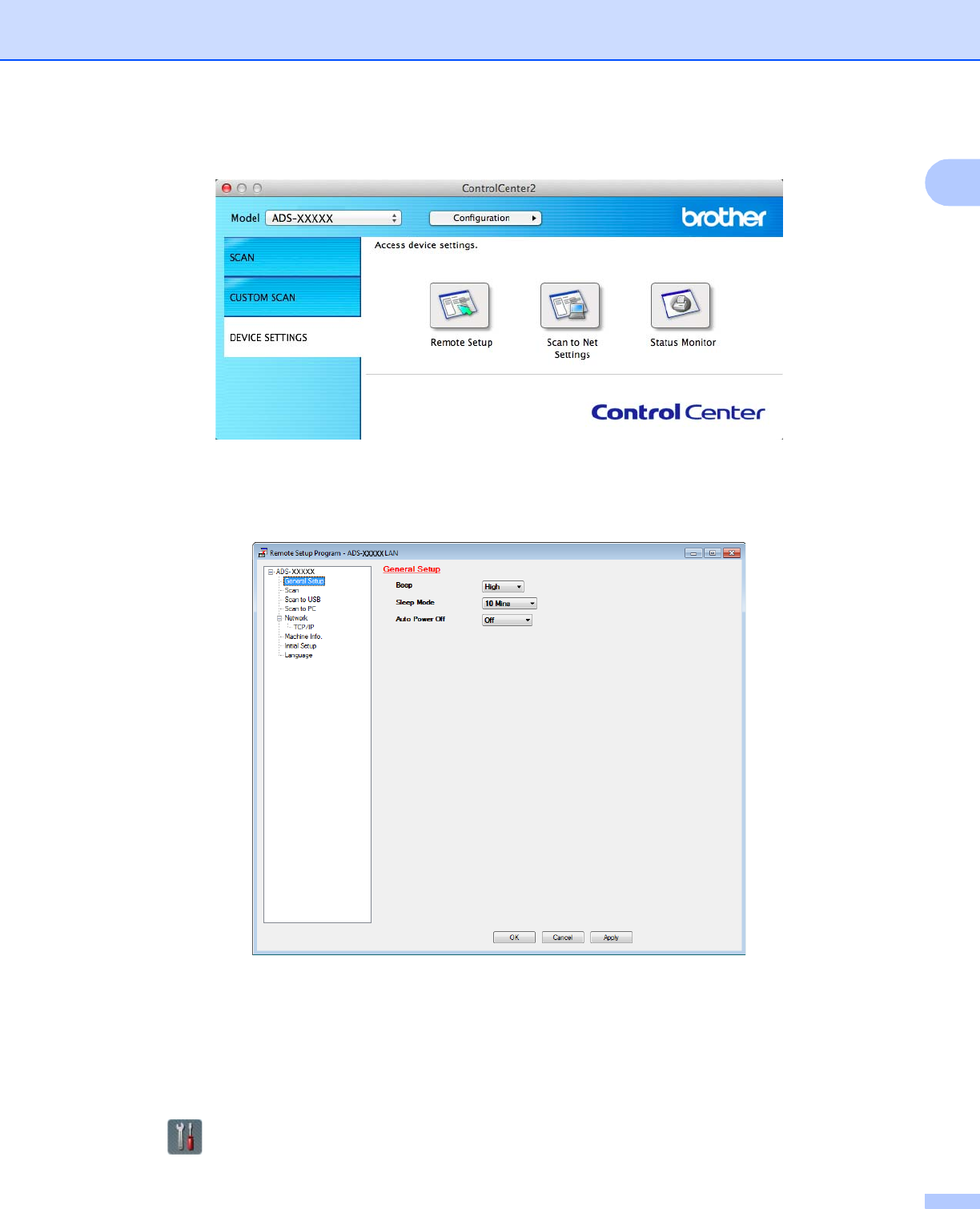The width and height of the screenshot is (980, 1209).
Task: Select Initial Setup tree item
Action: pyautogui.click(x=300, y=646)
